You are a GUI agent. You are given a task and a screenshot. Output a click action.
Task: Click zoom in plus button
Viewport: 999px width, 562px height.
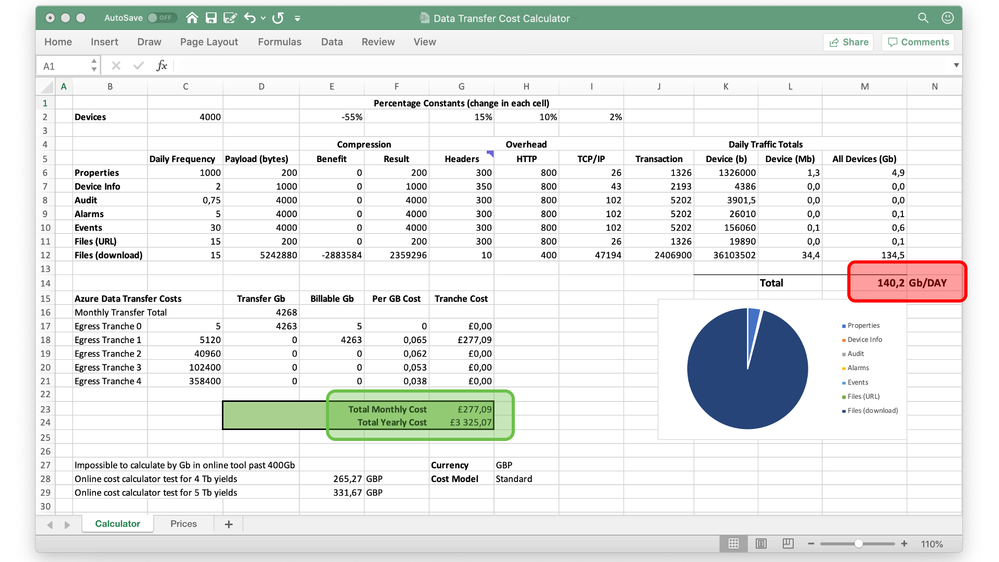[x=904, y=544]
